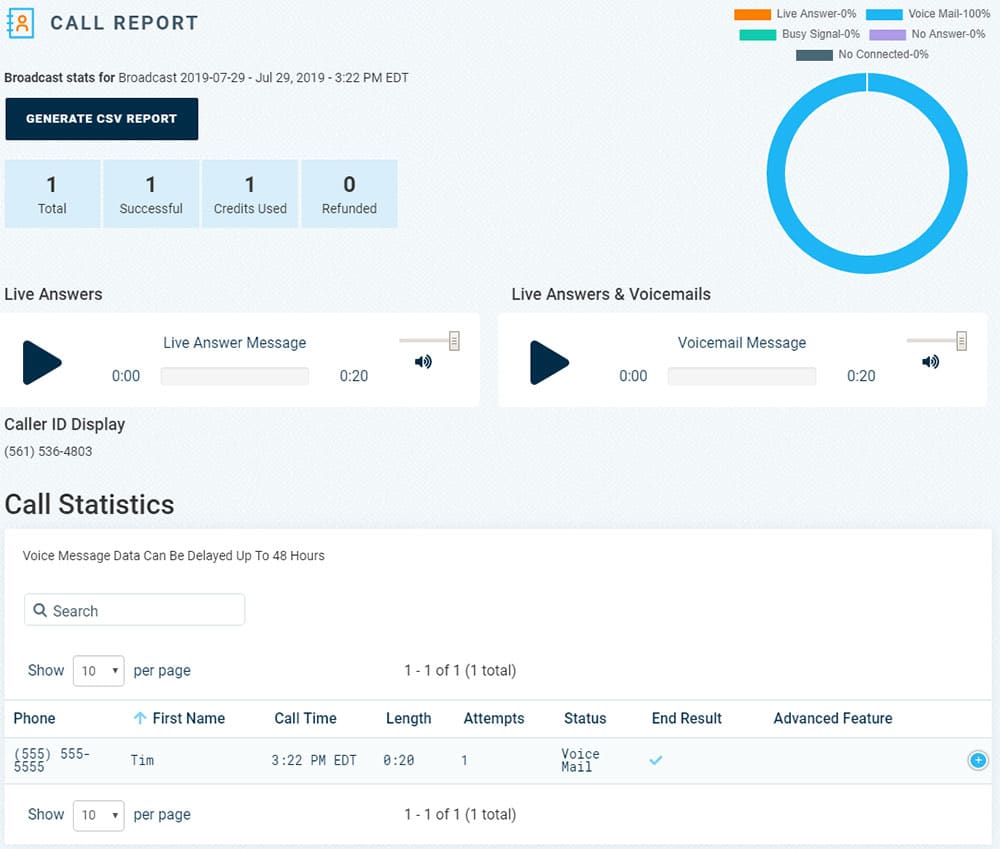Image resolution: width=1000 pixels, height=849 pixels.
Task: Click the Successful stat tile
Action: point(151,194)
